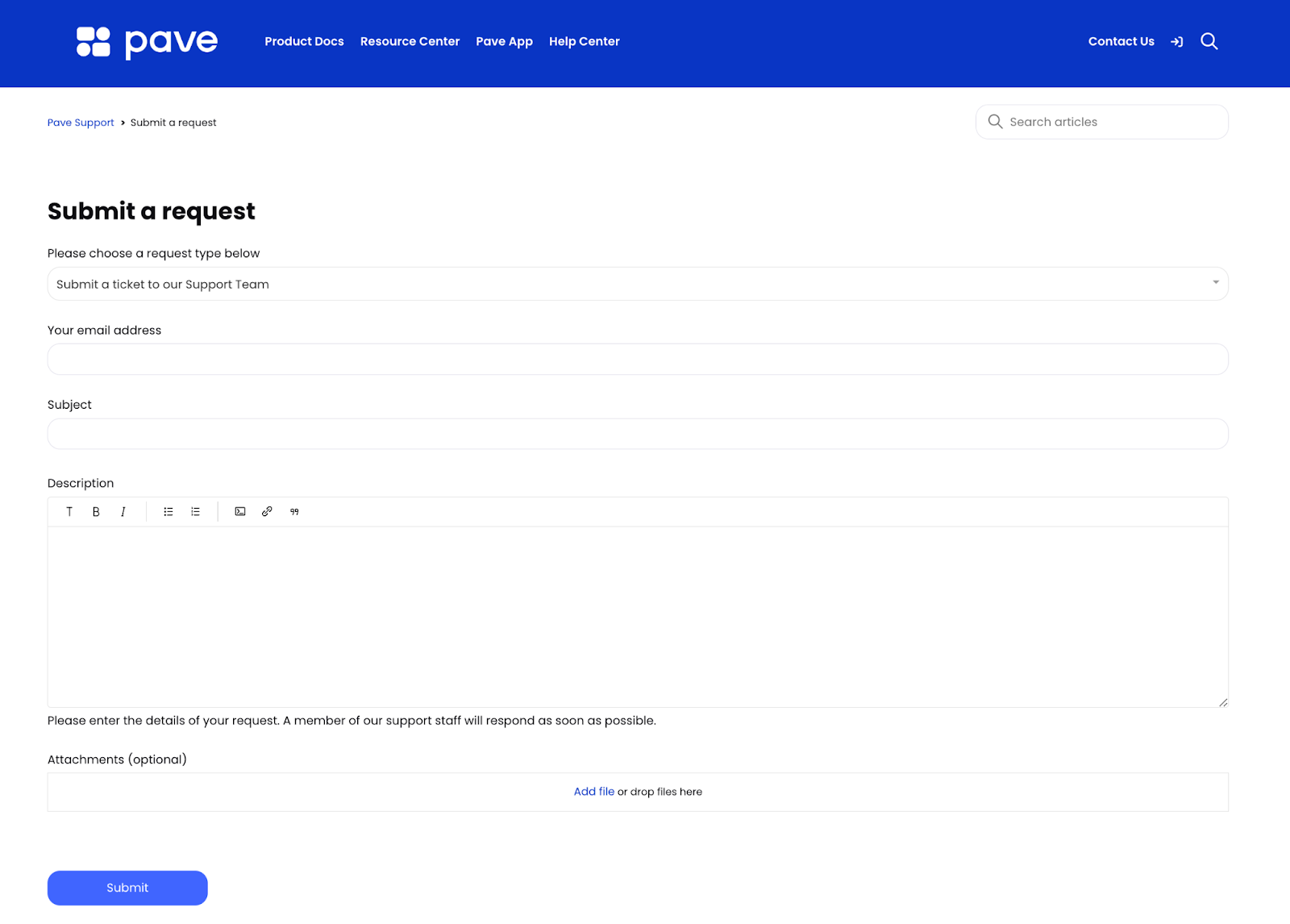Insert a hyperlink in the description
Viewport: 1290px width, 924px height.
[x=266, y=511]
